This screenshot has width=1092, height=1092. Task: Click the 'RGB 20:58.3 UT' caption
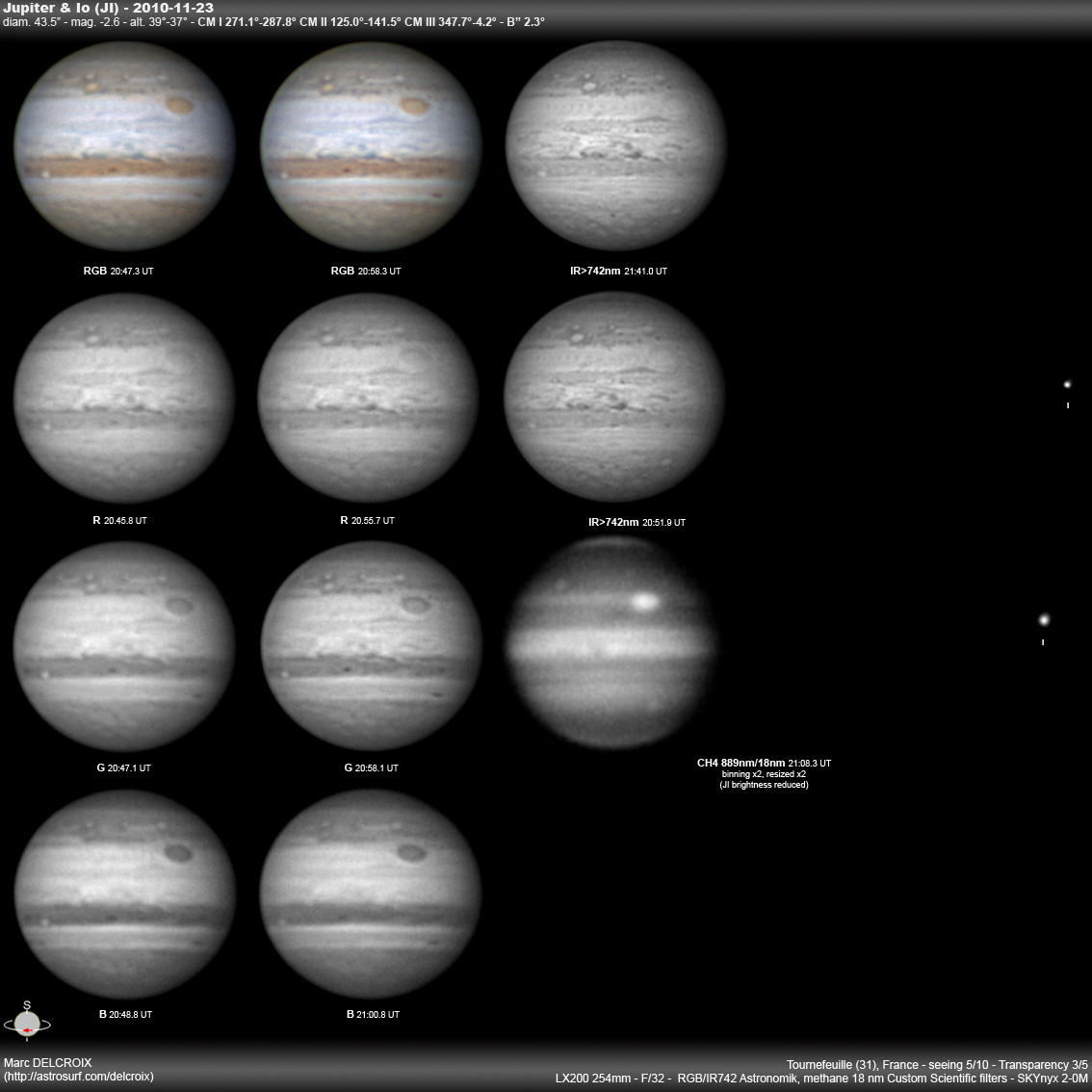[x=366, y=271]
